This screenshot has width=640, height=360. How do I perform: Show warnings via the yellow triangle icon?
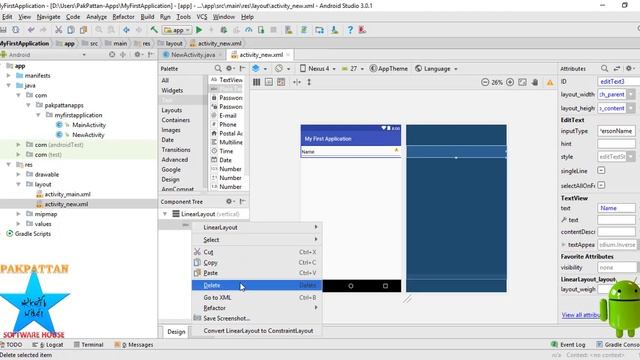pyautogui.click(x=550, y=82)
